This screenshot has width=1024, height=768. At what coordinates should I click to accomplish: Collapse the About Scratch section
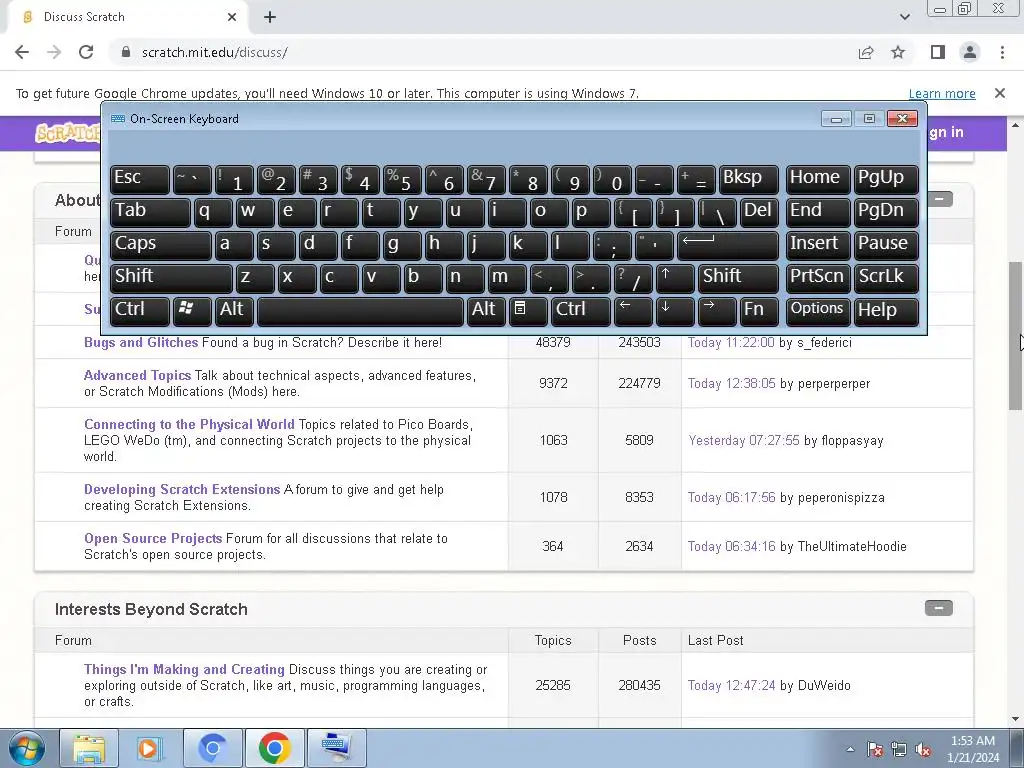click(x=940, y=199)
